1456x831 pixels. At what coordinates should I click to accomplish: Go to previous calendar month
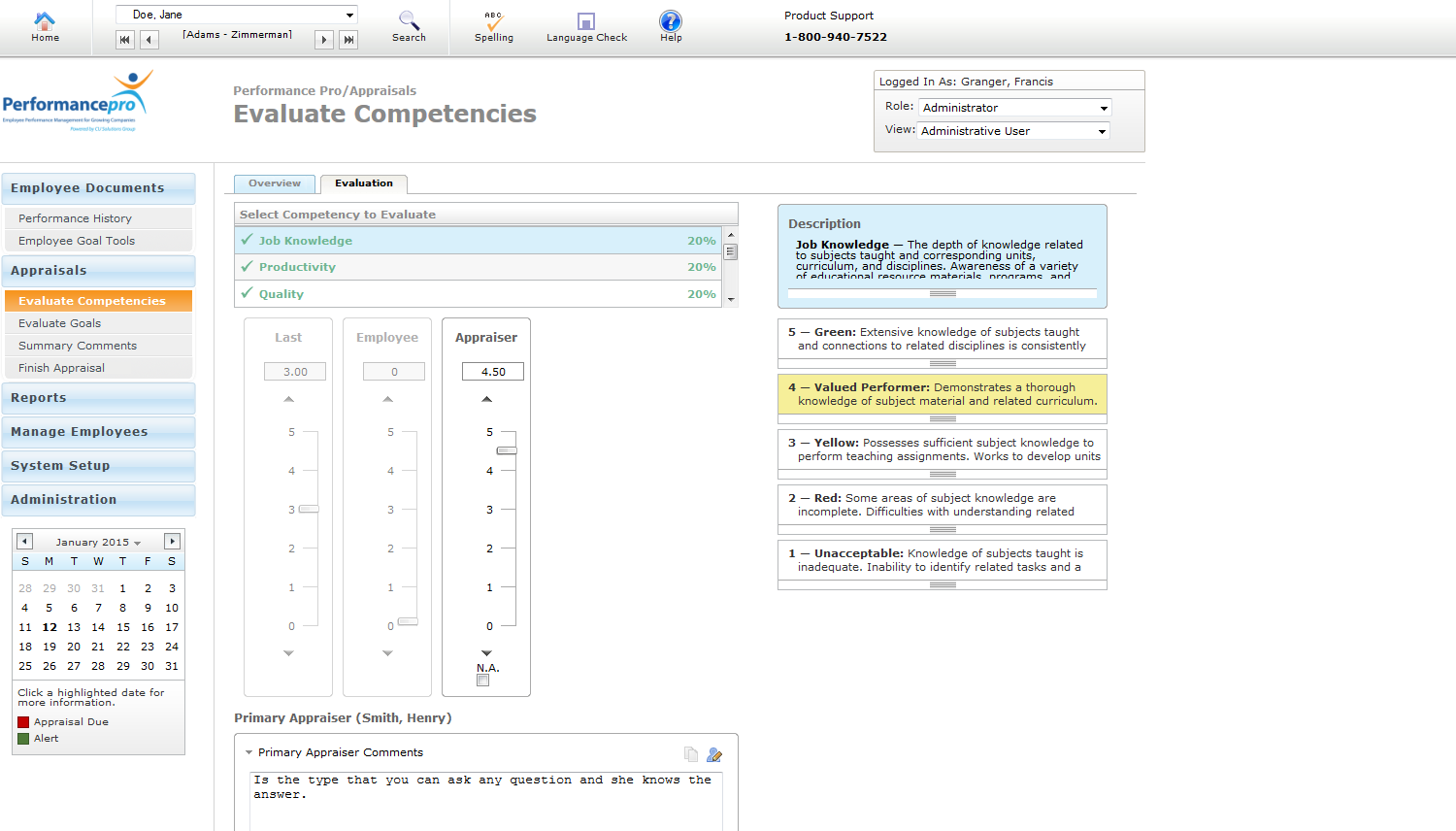25,542
